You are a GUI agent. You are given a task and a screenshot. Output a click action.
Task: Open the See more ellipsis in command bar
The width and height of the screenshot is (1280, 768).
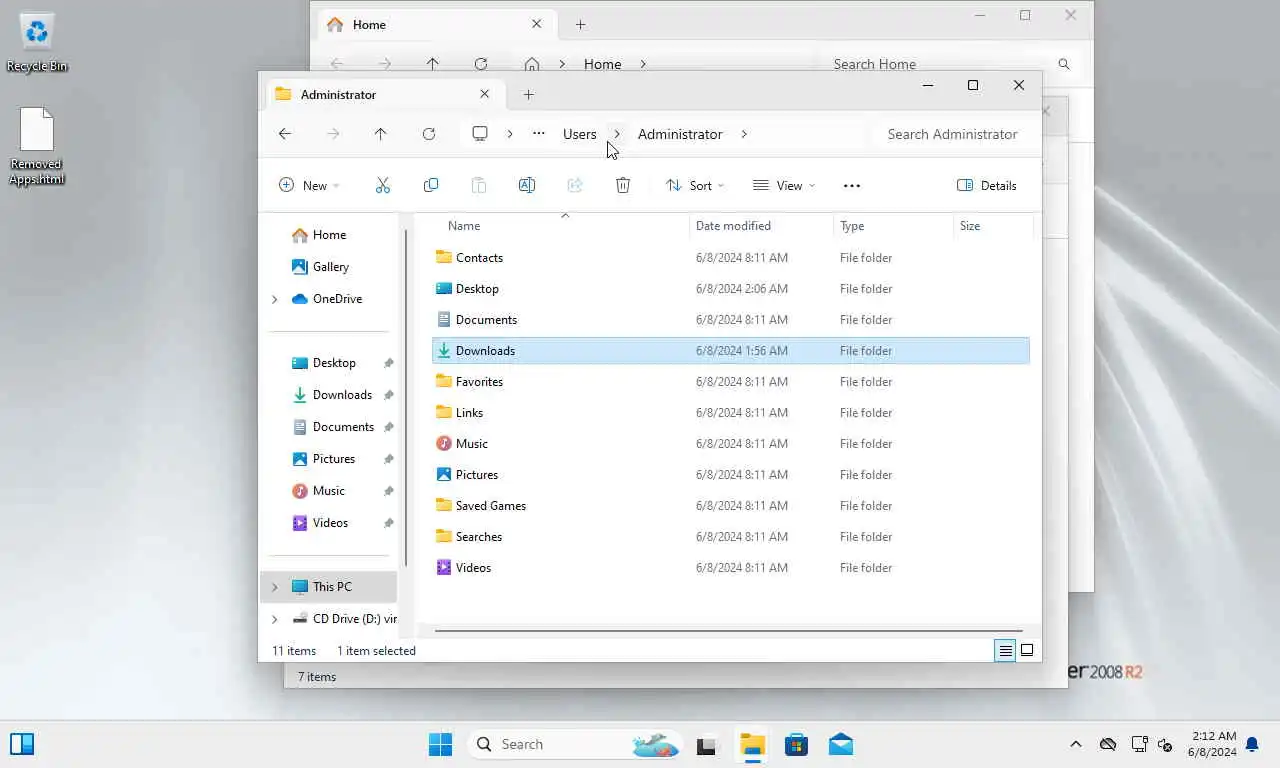[x=852, y=185]
